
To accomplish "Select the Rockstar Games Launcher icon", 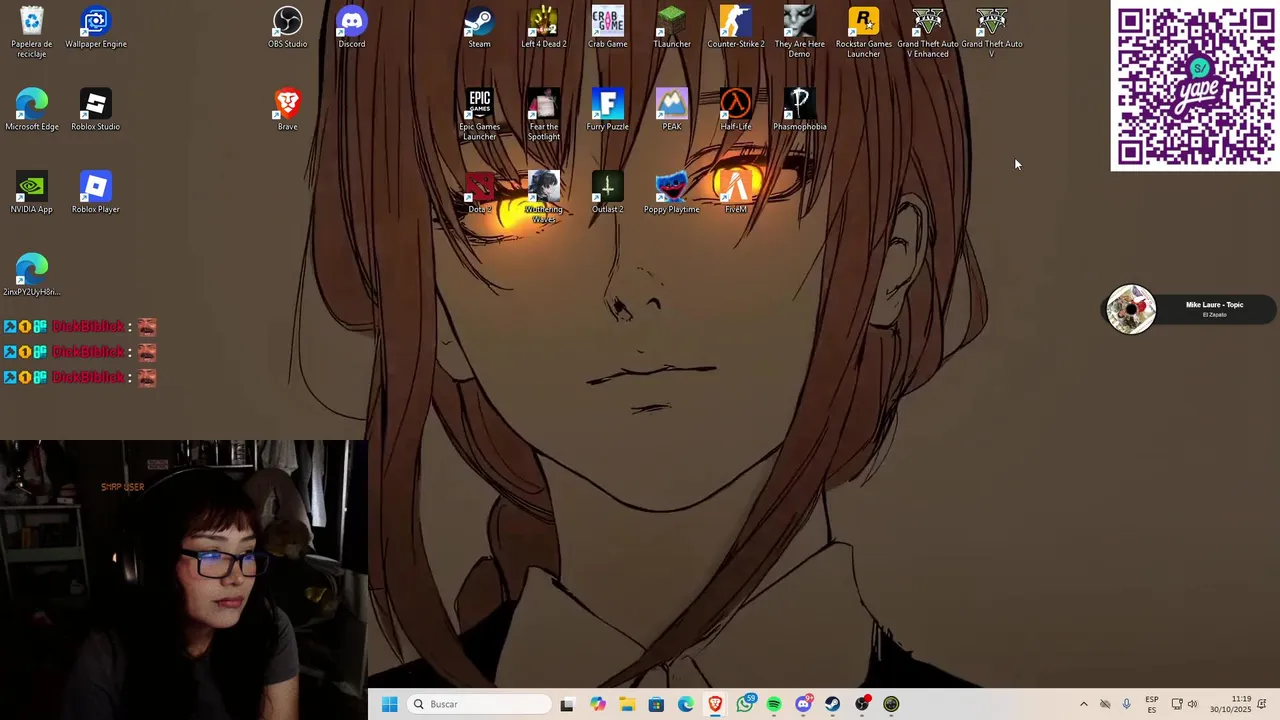I will pyautogui.click(x=864, y=32).
